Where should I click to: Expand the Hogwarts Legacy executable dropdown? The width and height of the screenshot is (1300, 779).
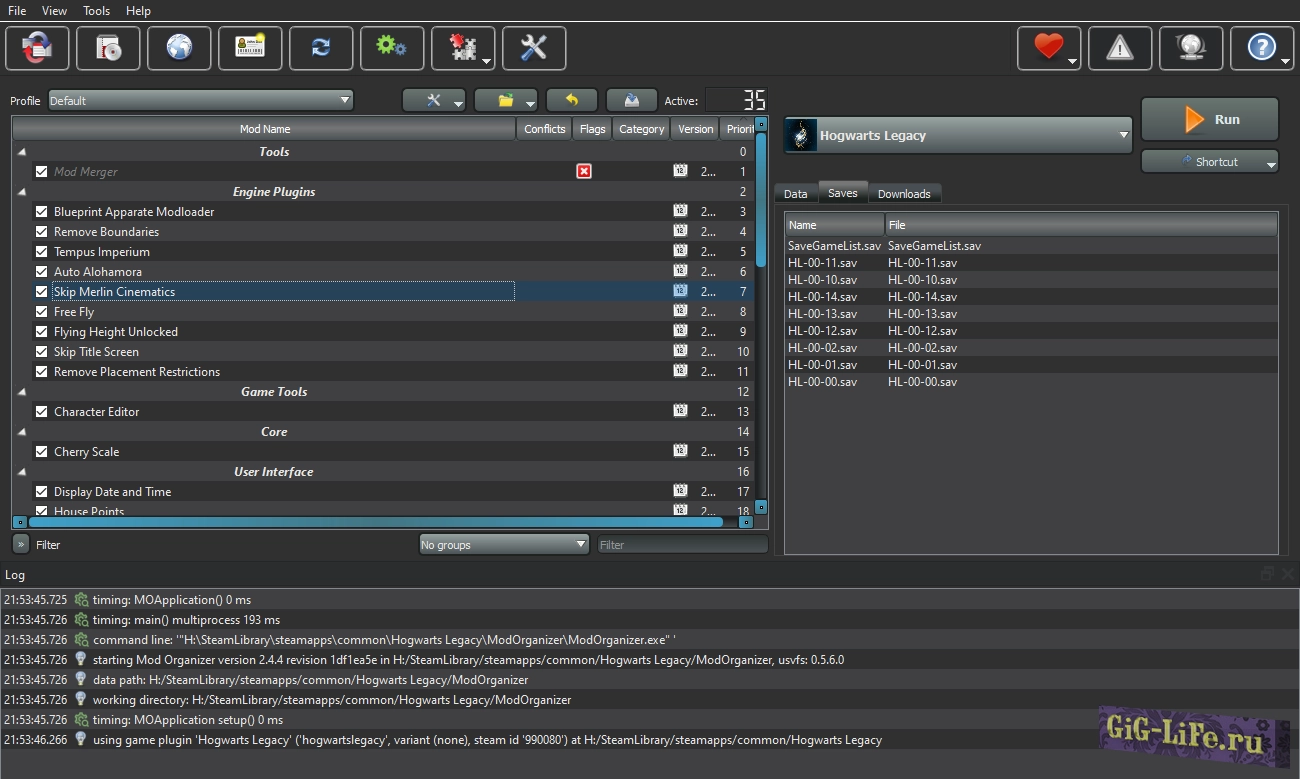point(957,135)
